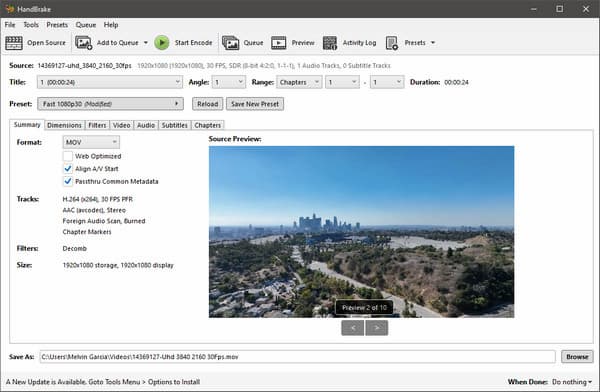Switch to the Filters tab
Viewport: 600px width, 392px height.
[97, 125]
